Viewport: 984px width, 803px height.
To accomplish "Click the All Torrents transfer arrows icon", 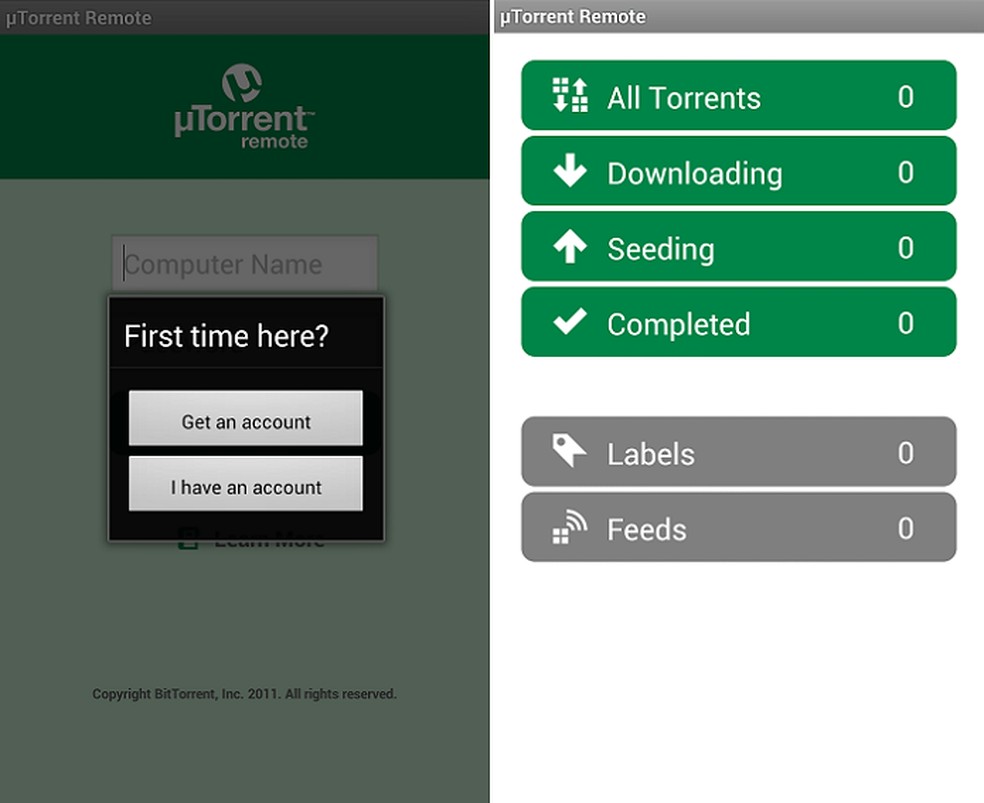I will point(570,95).
